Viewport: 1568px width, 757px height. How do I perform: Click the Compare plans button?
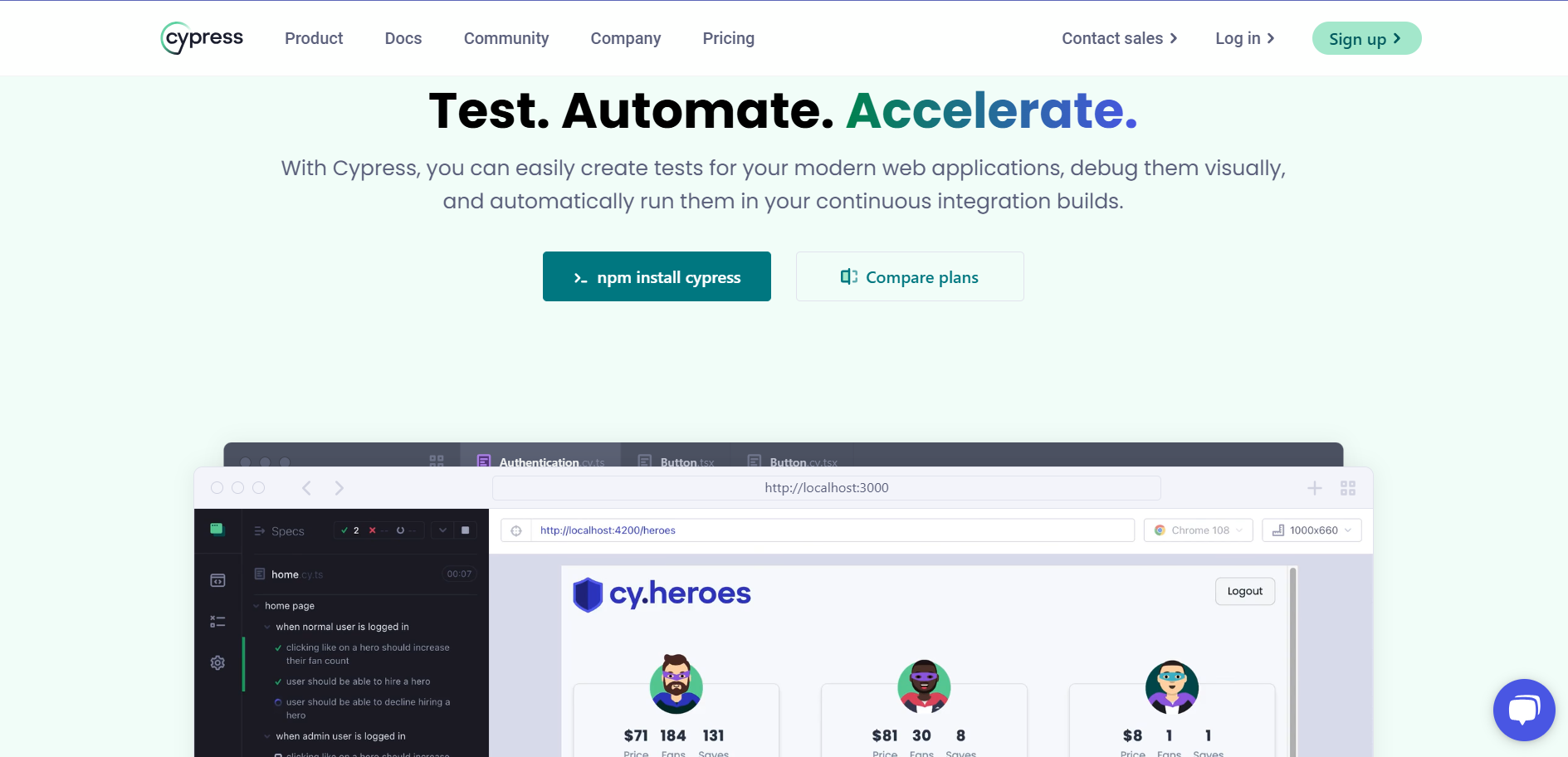pyautogui.click(x=910, y=276)
